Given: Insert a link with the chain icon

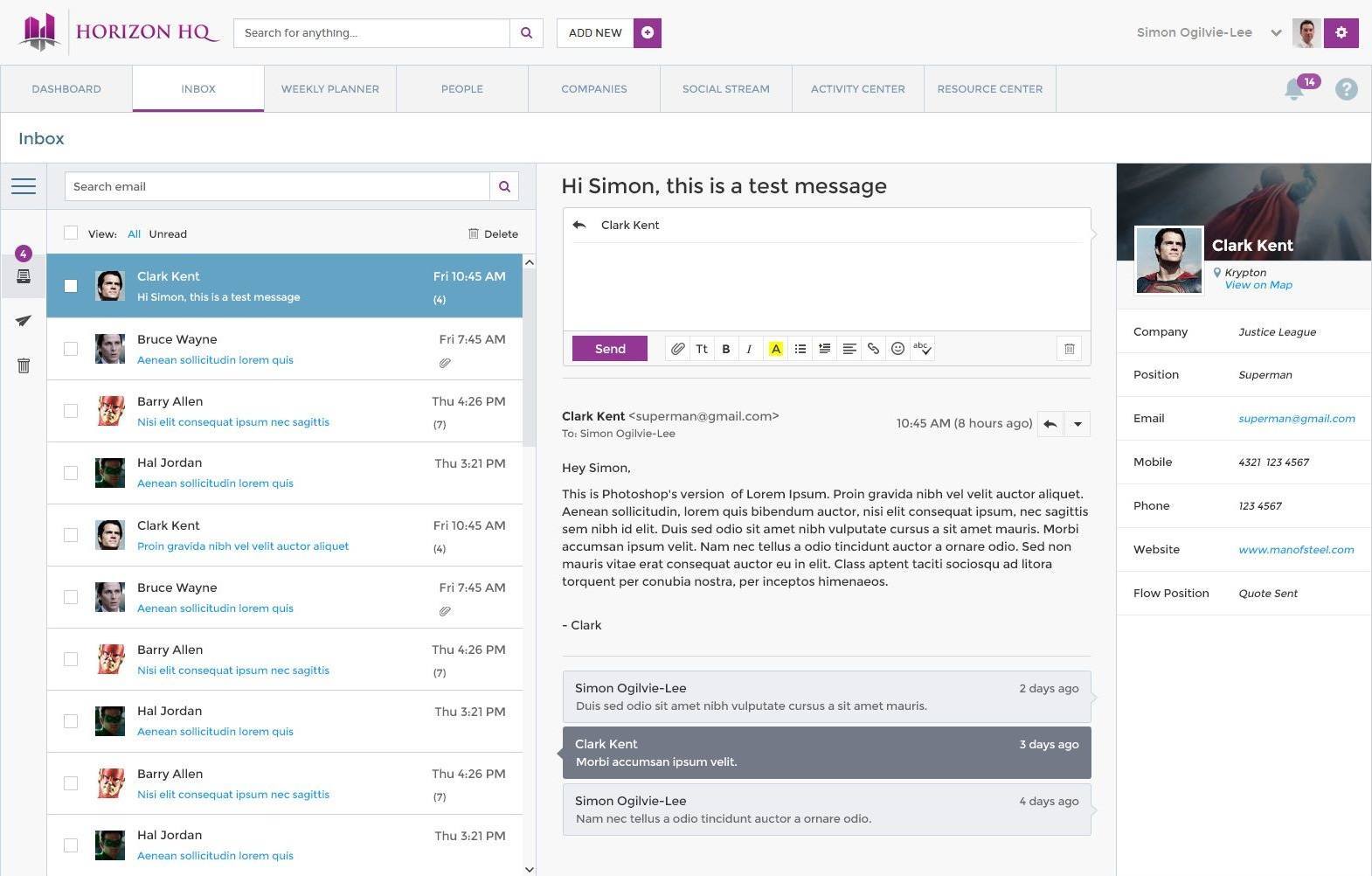Looking at the screenshot, I should pyautogui.click(x=873, y=349).
